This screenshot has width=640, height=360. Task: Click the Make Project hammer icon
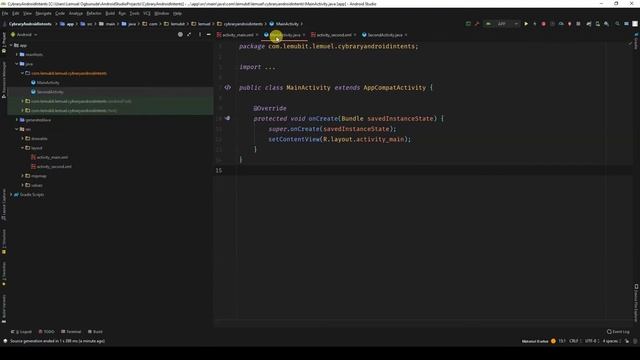(x=477, y=24)
